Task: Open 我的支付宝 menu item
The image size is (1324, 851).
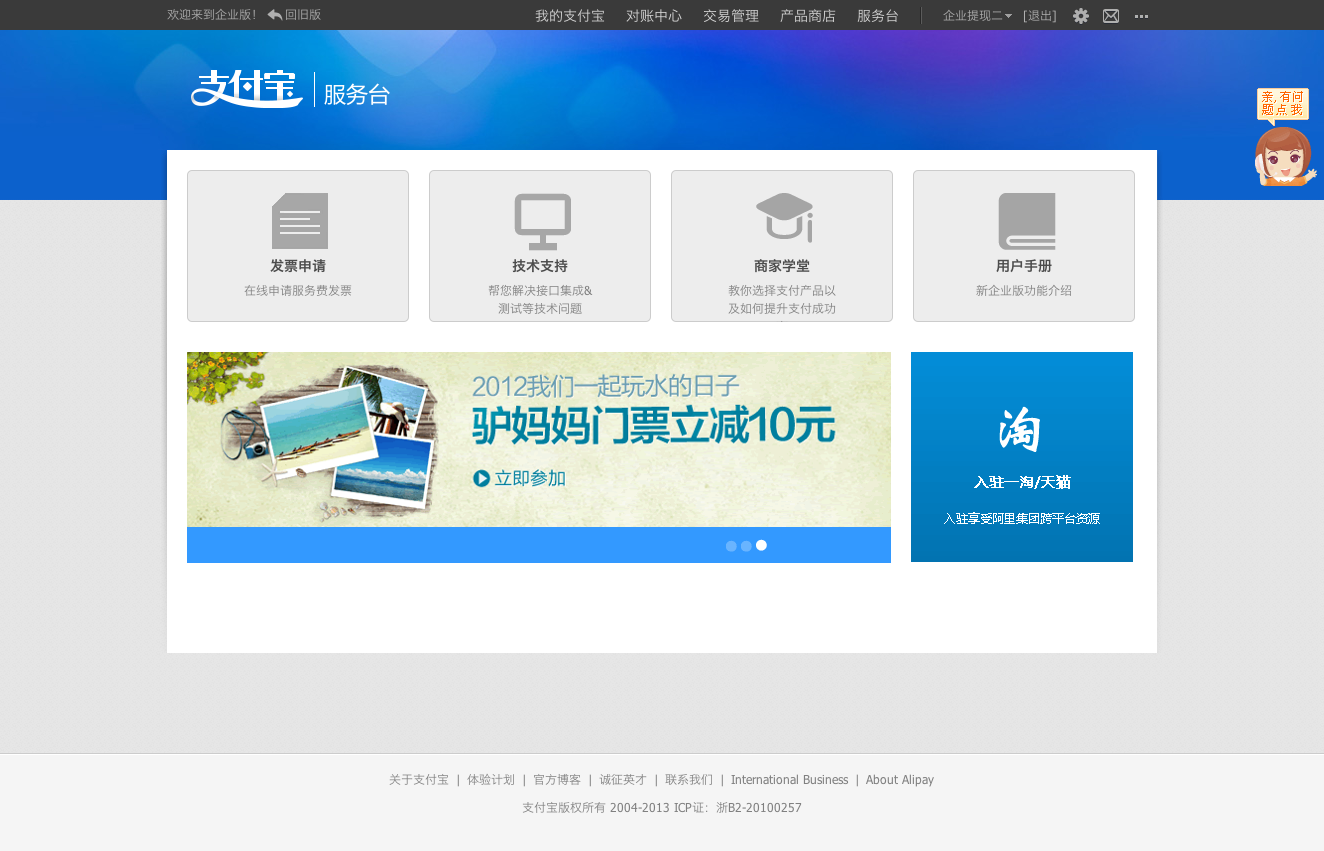Action: click(x=570, y=16)
